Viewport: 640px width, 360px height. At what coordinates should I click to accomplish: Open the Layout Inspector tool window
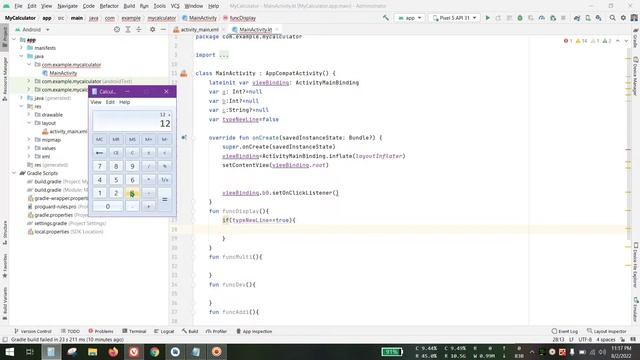(607, 331)
